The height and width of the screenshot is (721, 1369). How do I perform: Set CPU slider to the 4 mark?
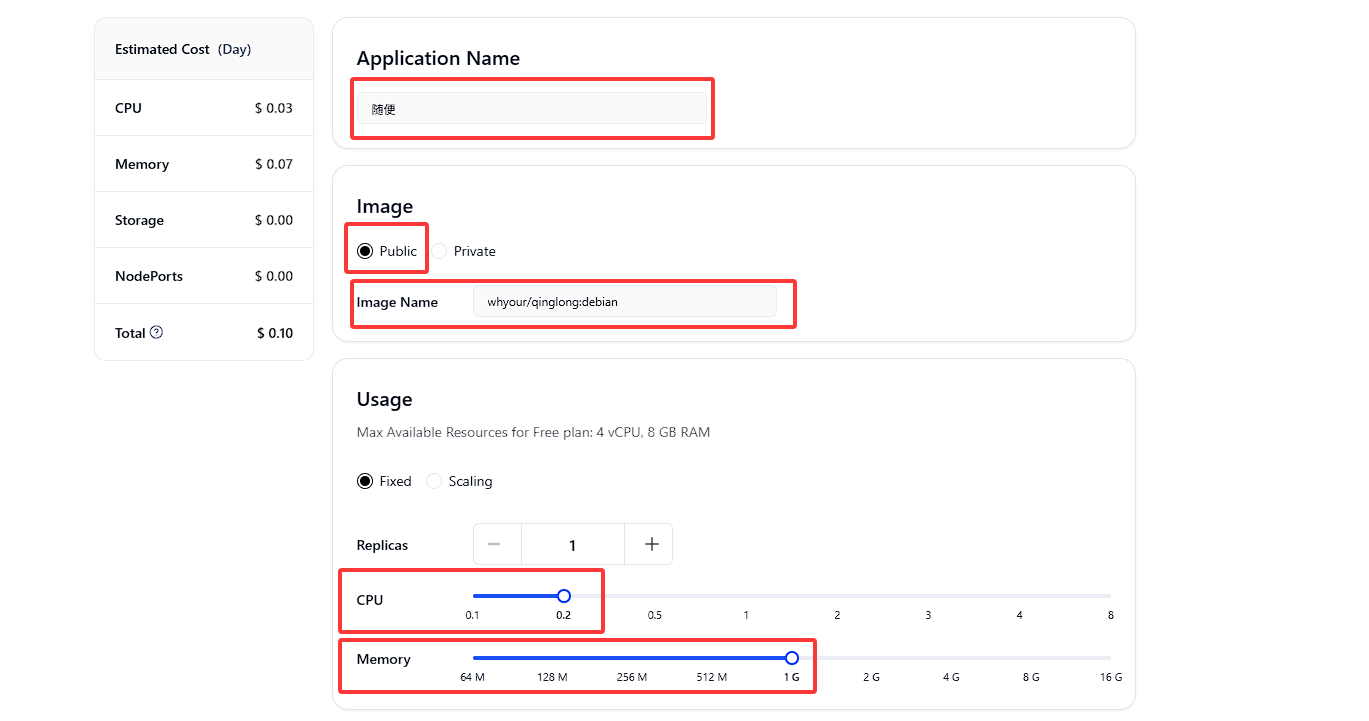tap(1019, 596)
